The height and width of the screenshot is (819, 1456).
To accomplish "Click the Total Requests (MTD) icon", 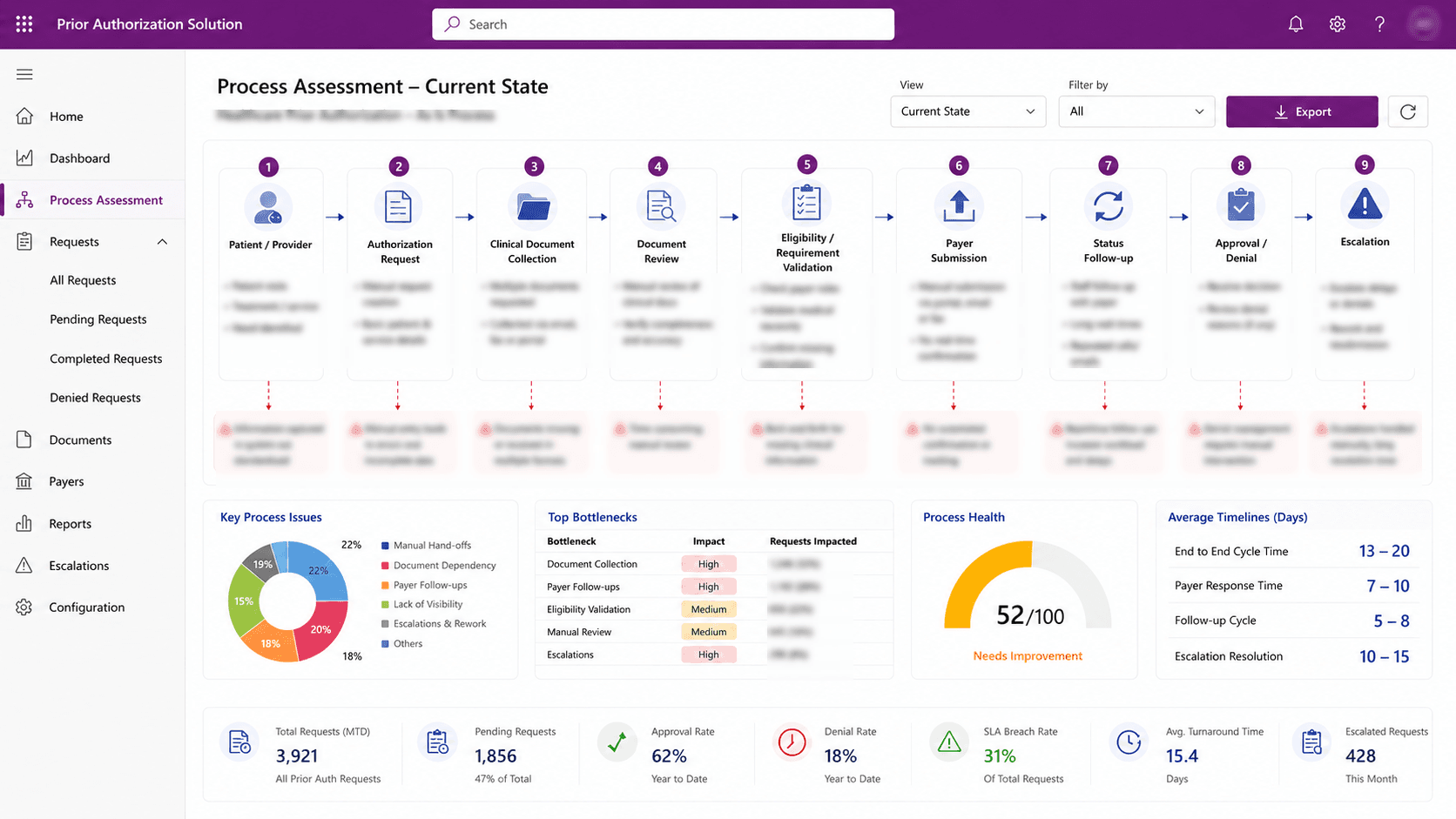I will click(x=239, y=742).
